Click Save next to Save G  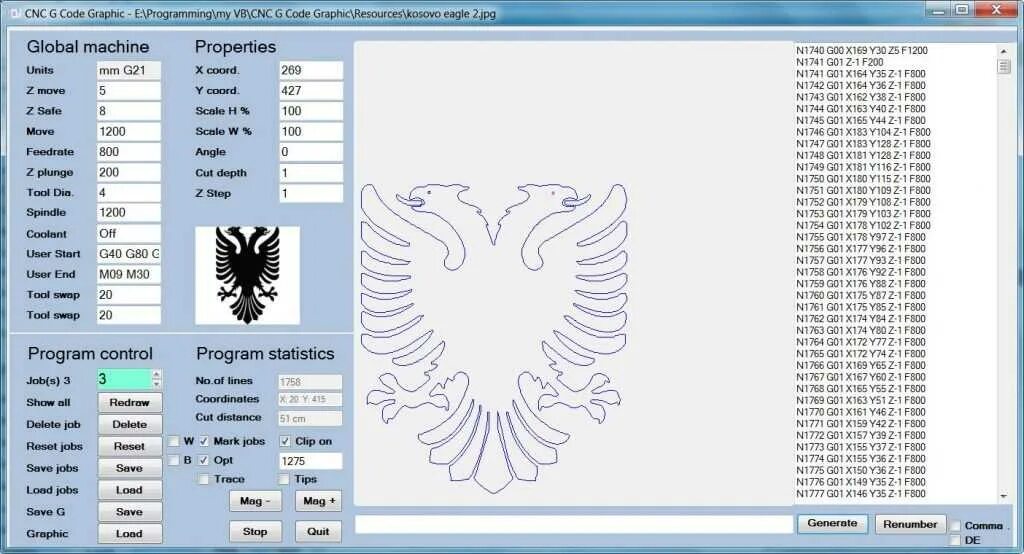[129, 512]
